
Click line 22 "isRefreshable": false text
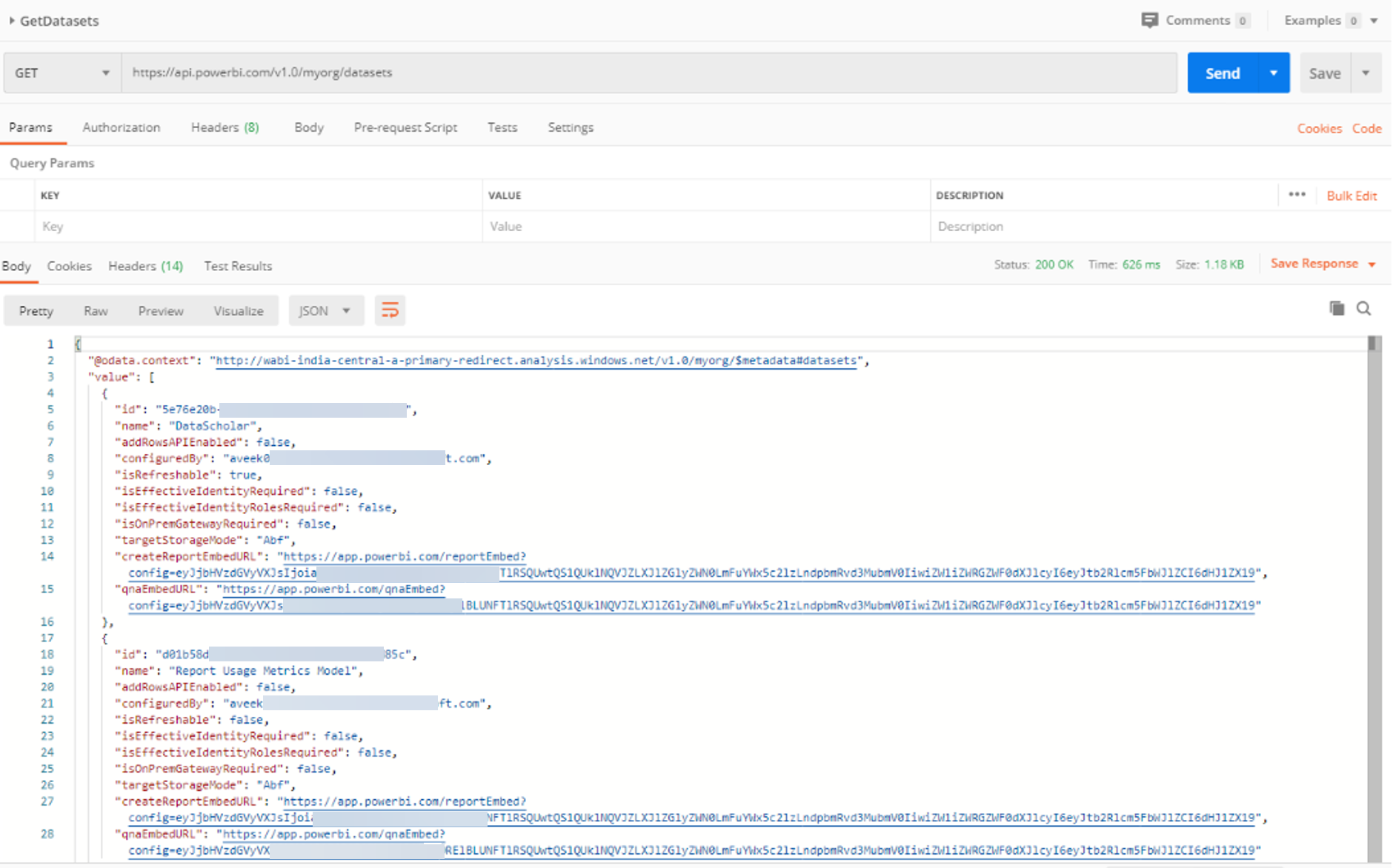pos(192,720)
